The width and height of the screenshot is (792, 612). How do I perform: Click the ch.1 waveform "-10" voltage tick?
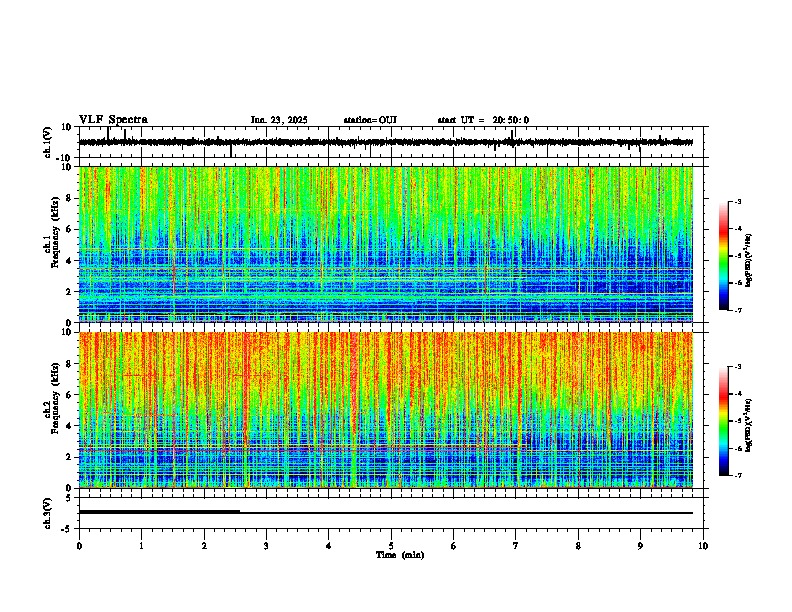[65, 158]
